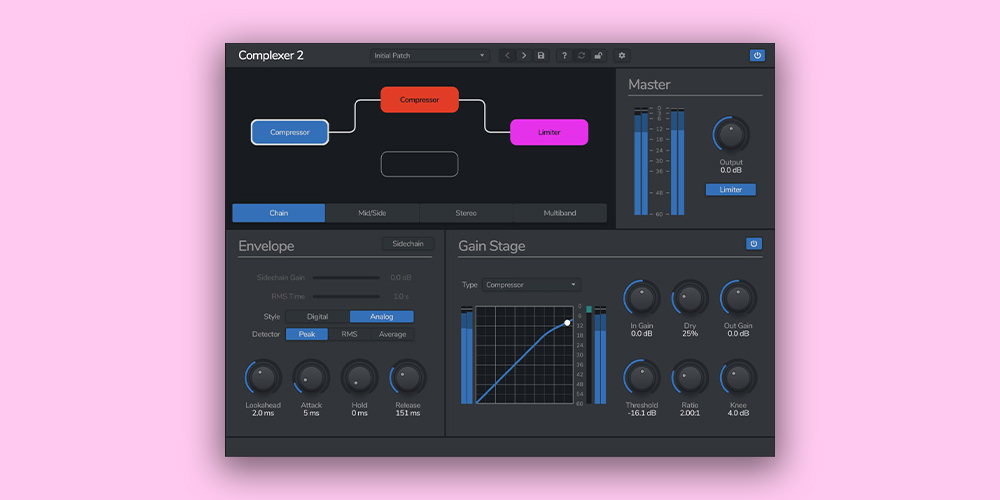Click the previous patch arrow
This screenshot has width=1000, height=500.
pos(507,56)
